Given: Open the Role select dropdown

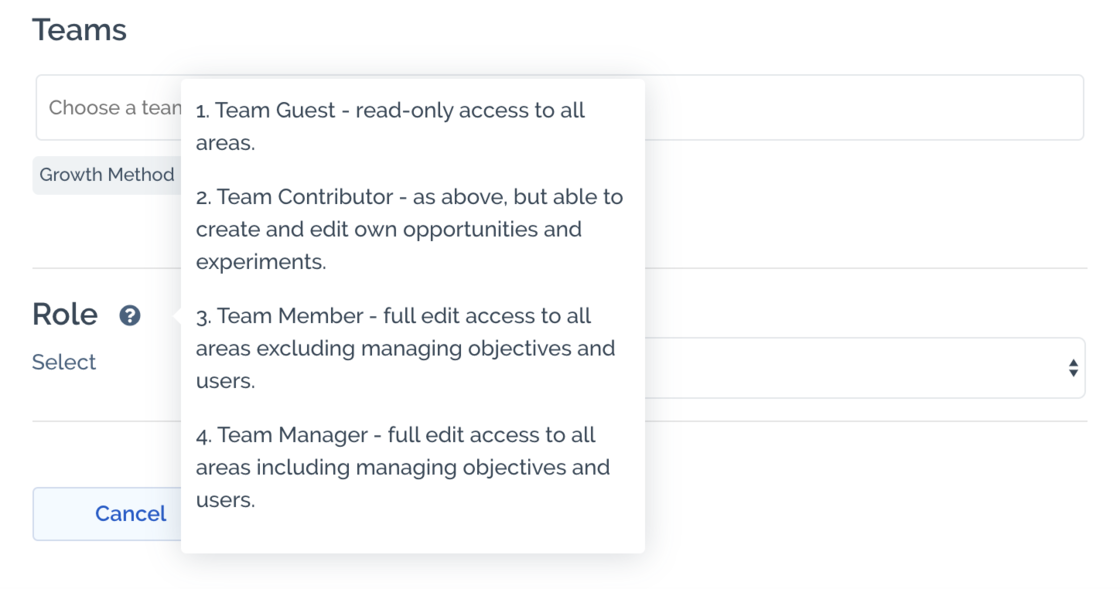Looking at the screenshot, I should [860, 368].
